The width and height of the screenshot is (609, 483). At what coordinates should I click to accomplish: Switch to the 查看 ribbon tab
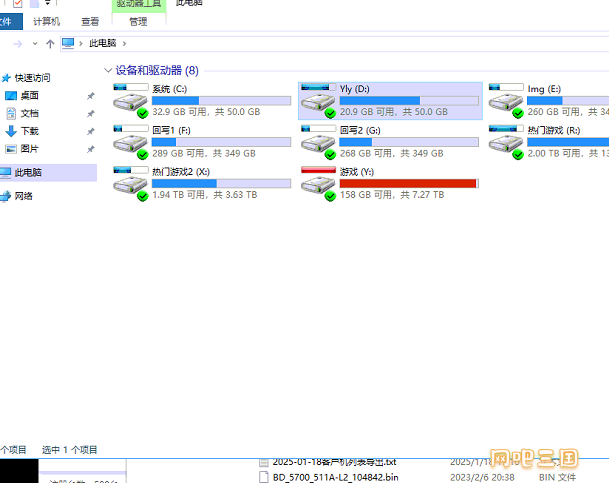click(x=90, y=21)
